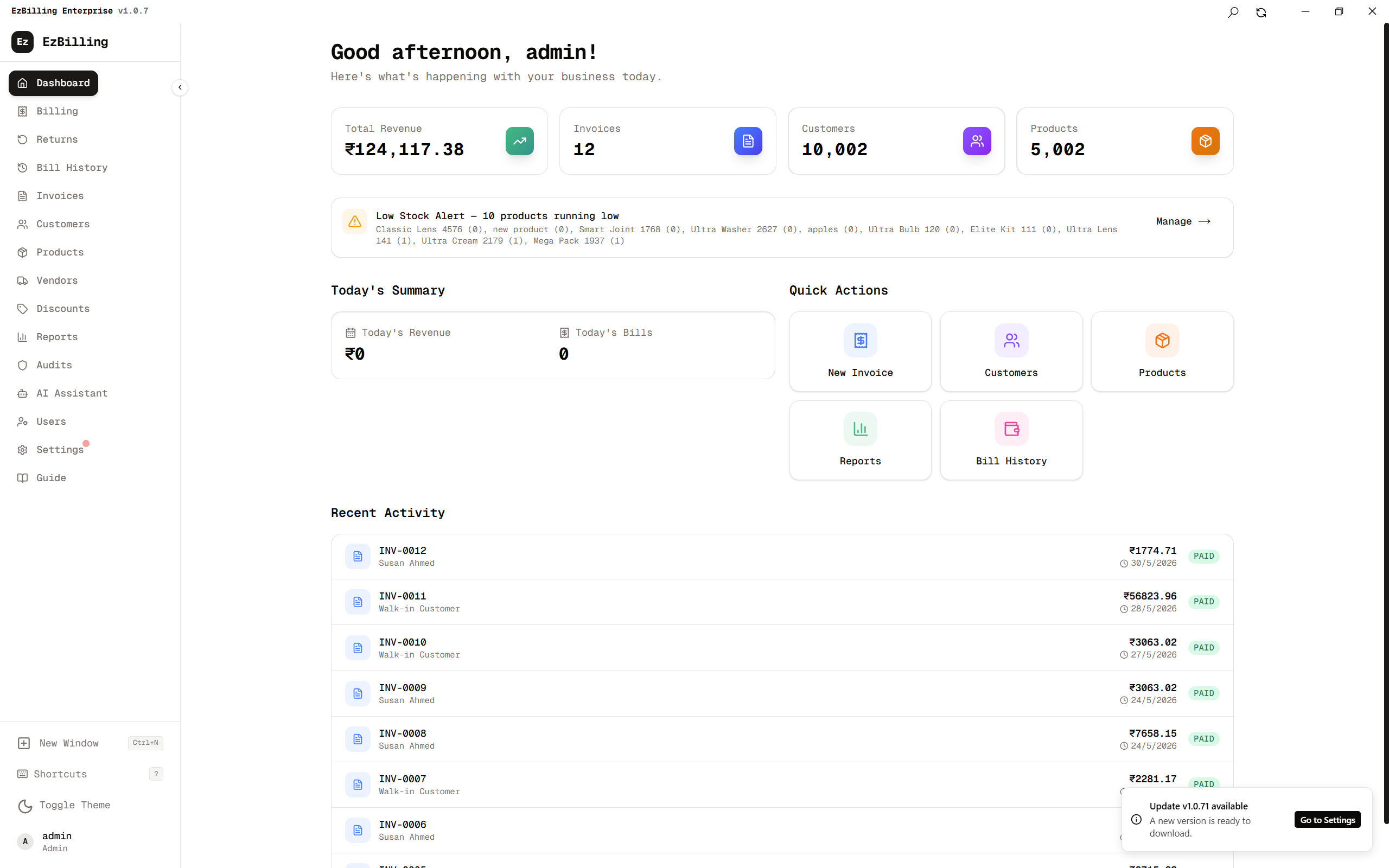This screenshot has width=1389, height=868.
Task: Click the purple Customers card icon
Action: tap(977, 141)
